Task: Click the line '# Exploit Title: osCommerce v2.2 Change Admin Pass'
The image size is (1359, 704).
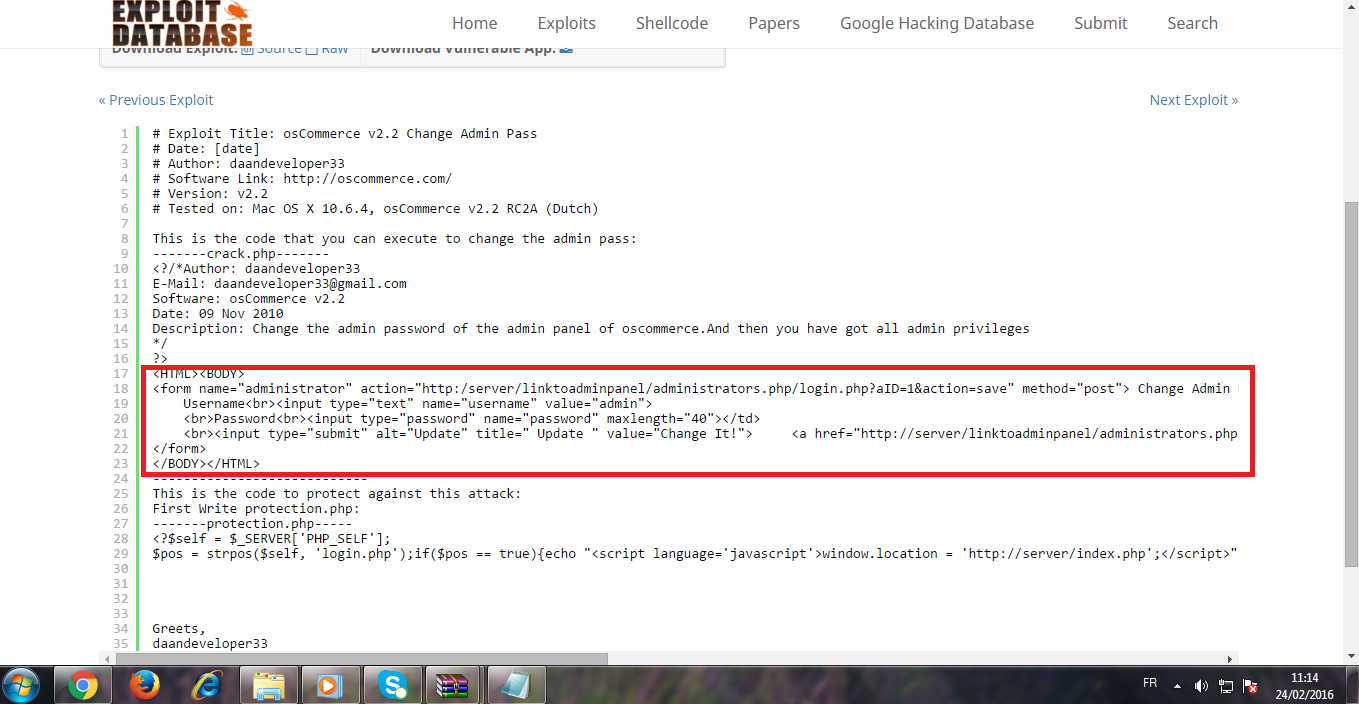Action: 345,133
